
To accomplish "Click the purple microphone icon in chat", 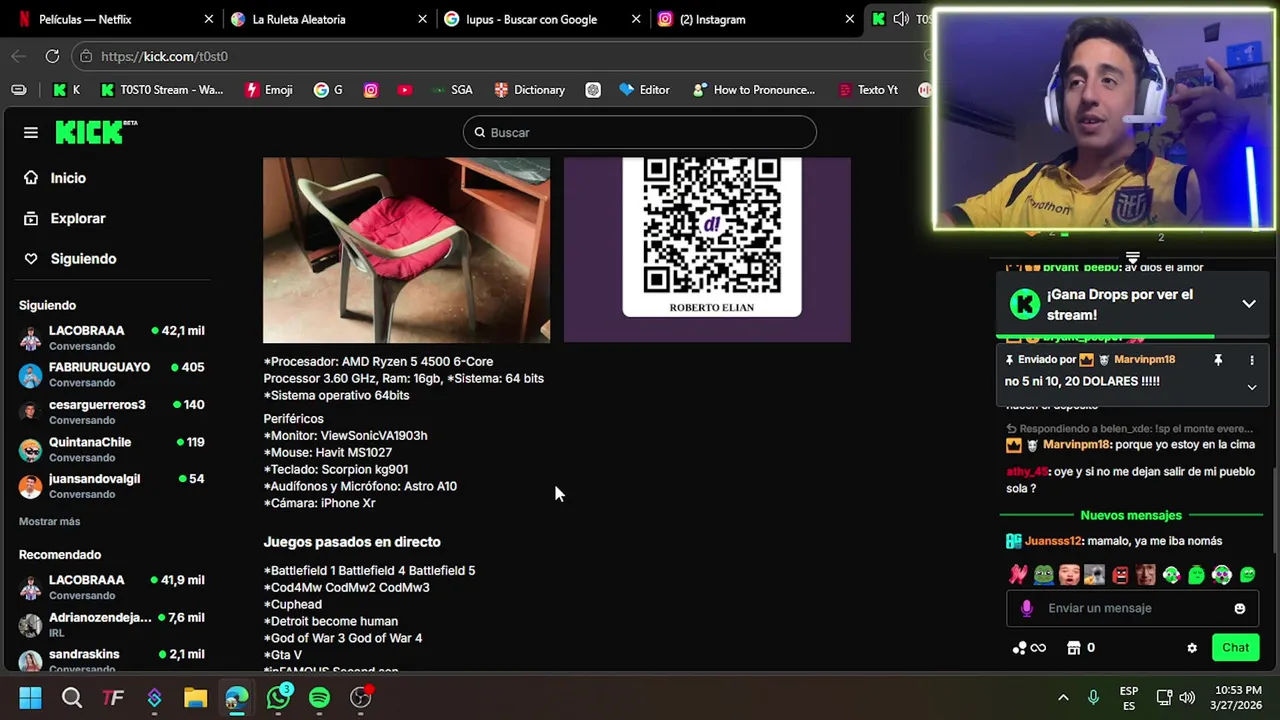I will [x=1027, y=608].
